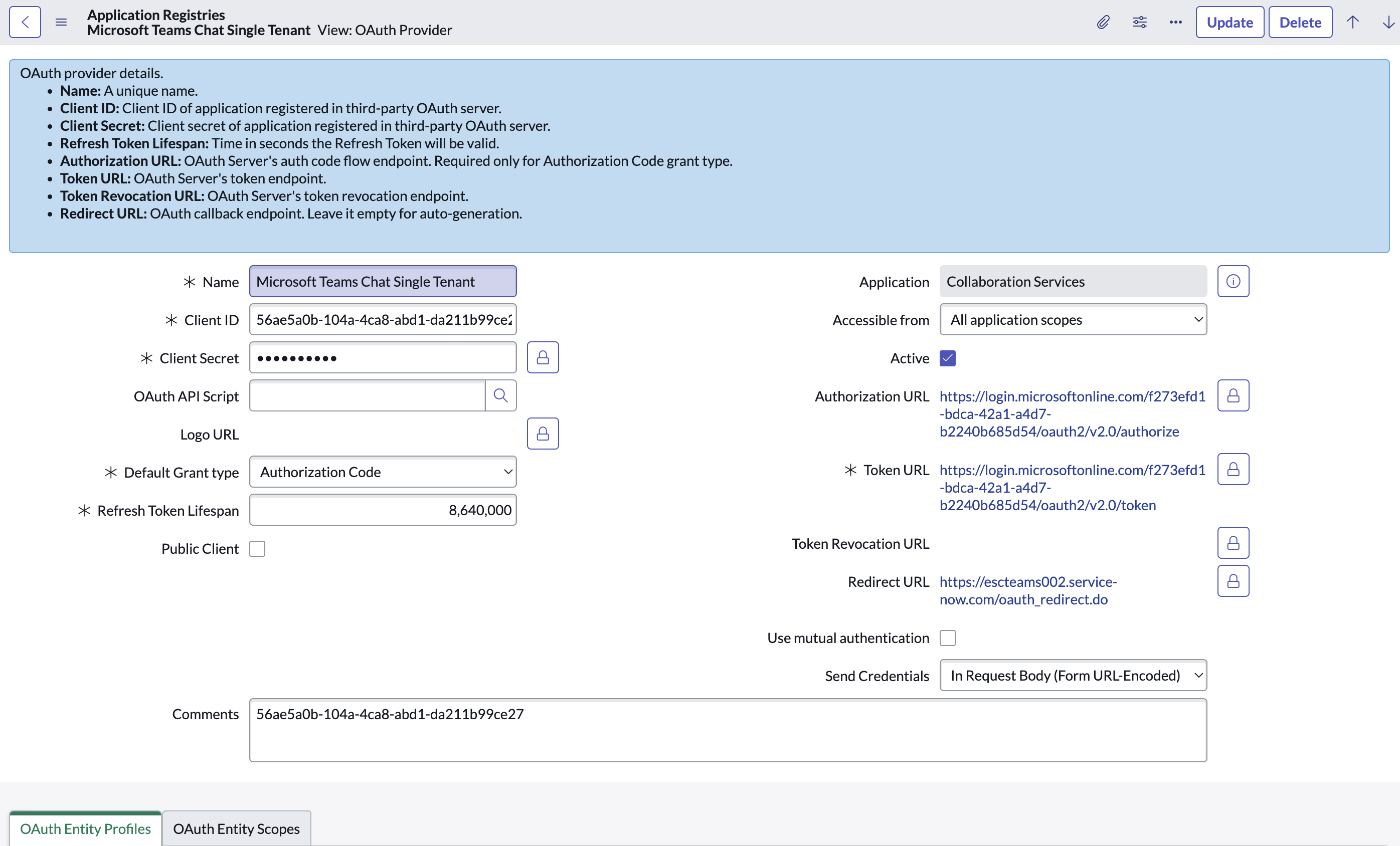Click the 'Logo URL' field label
Viewport: 1400px width, 846px height.
coord(210,435)
